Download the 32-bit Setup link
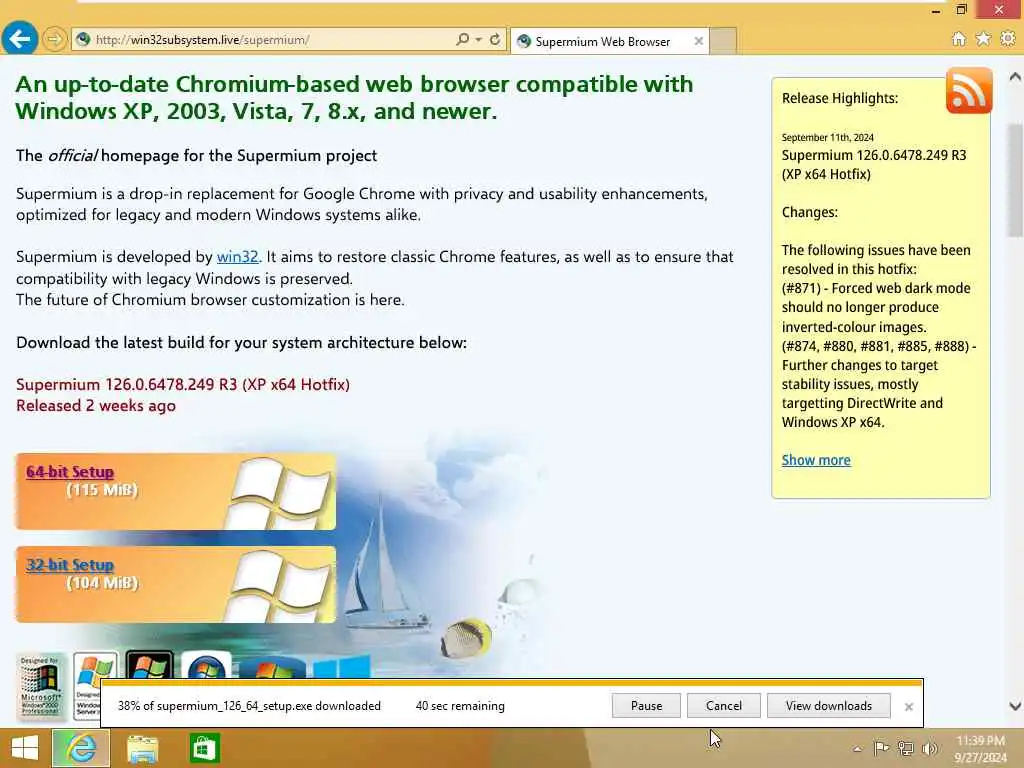1024x768 pixels. coord(70,565)
